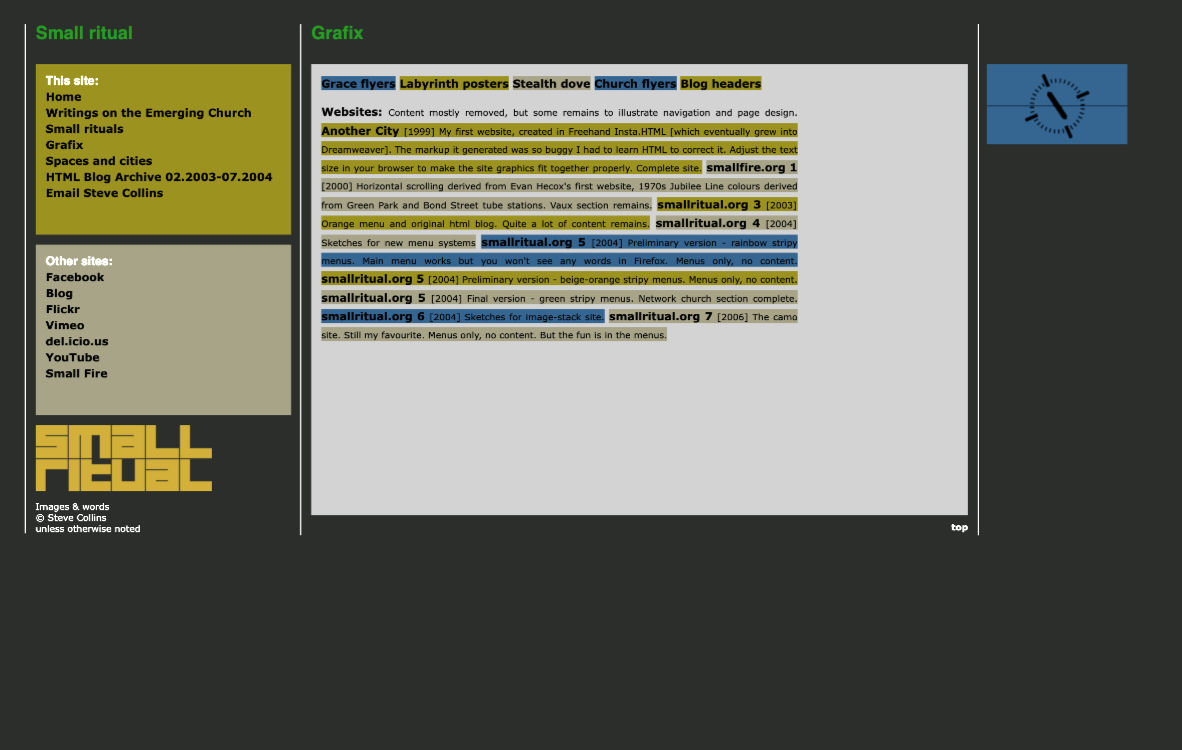Select the Stealth dove section
Viewport: 1182px width, 750px height.
coord(551,84)
